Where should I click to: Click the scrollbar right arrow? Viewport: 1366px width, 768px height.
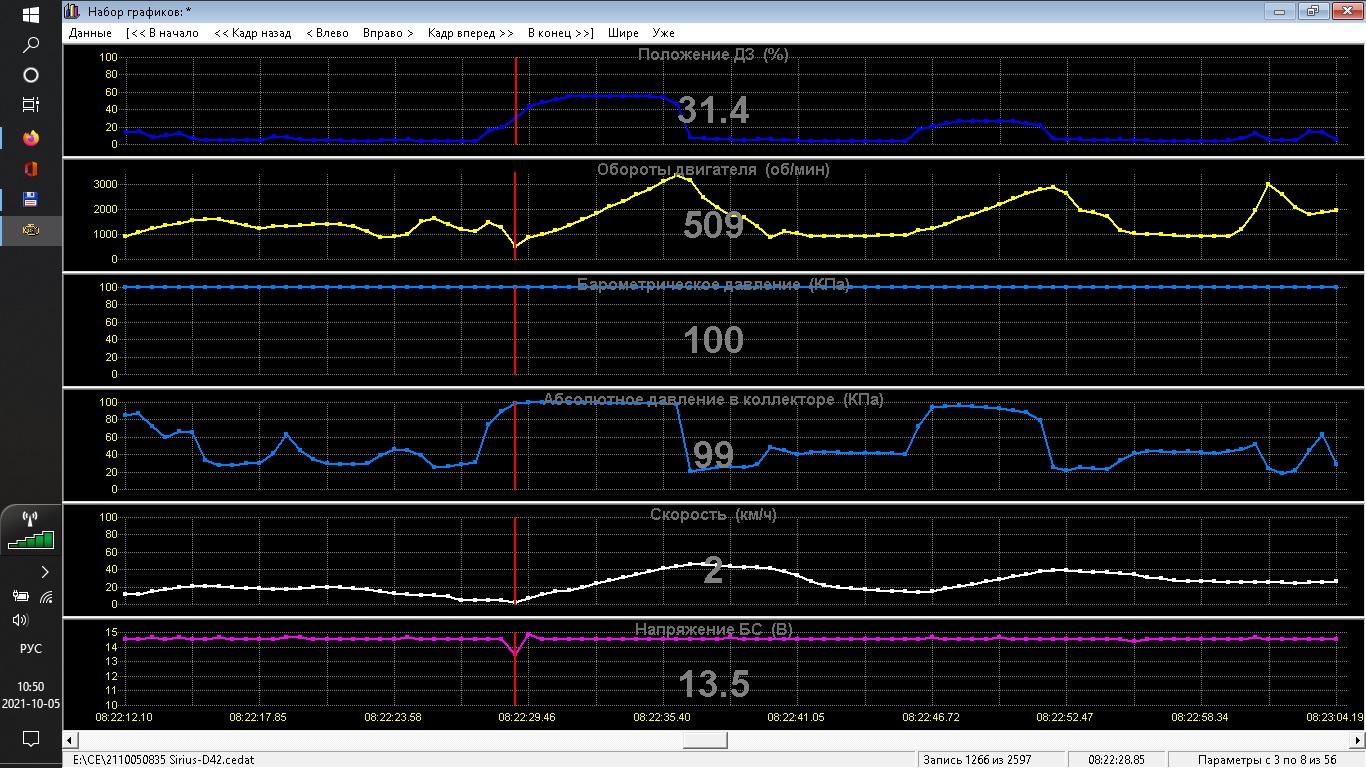click(x=1357, y=740)
